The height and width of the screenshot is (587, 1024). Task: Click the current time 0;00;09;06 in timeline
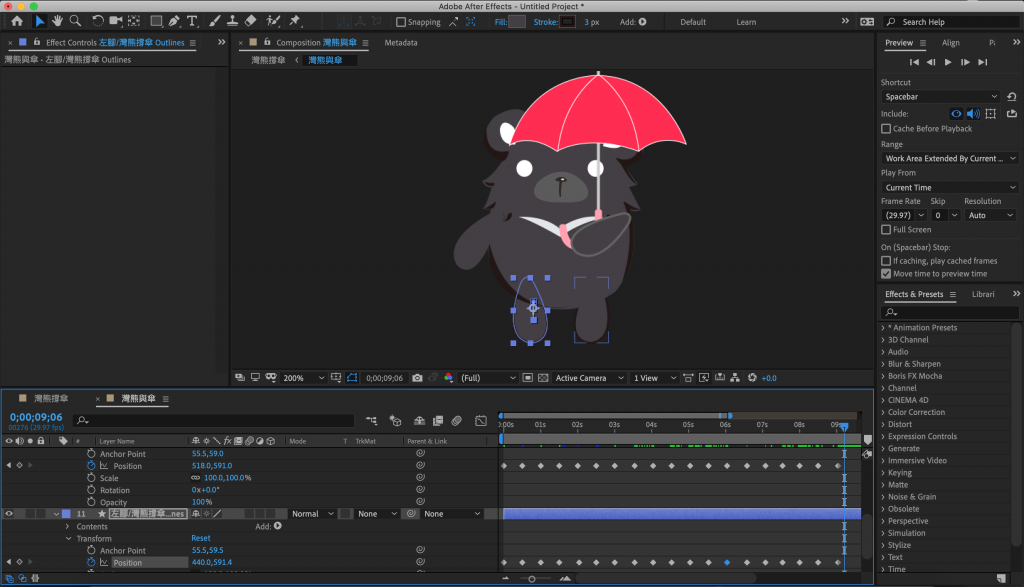36,417
